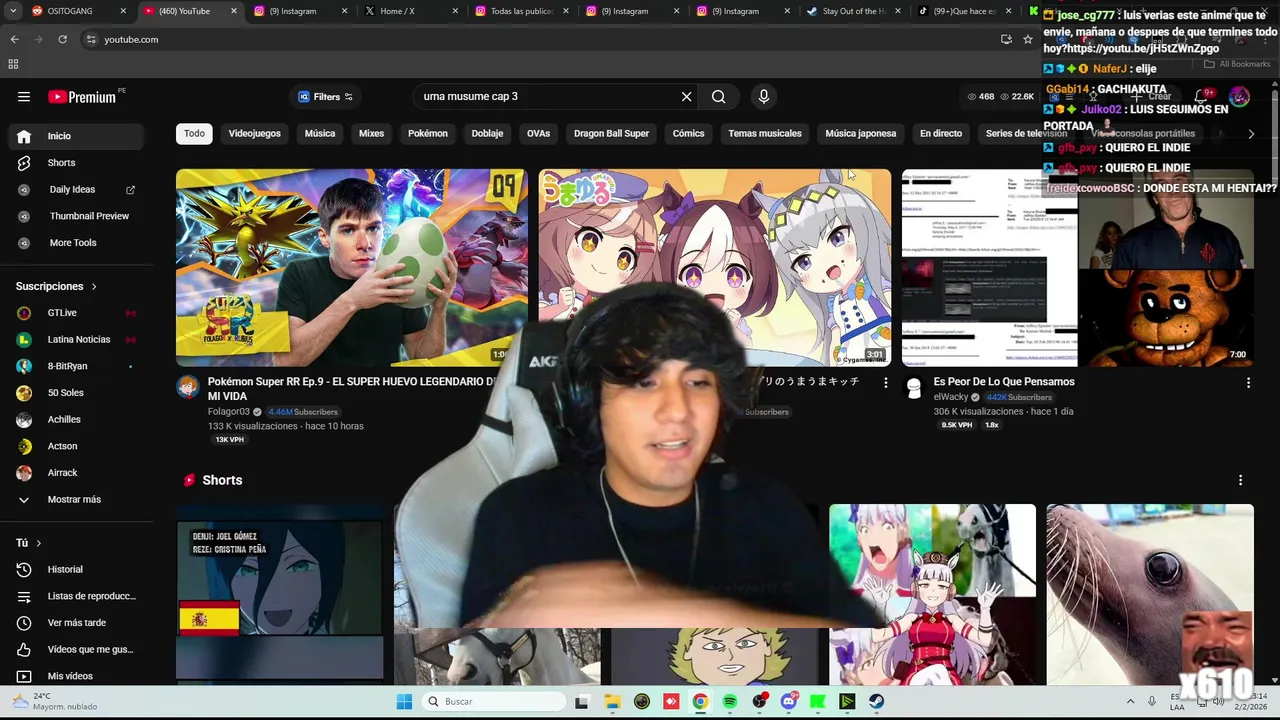Image resolution: width=1280 pixels, height=720 pixels.
Task: Expand the Suscripciones section chevron
Action: tap(94, 287)
